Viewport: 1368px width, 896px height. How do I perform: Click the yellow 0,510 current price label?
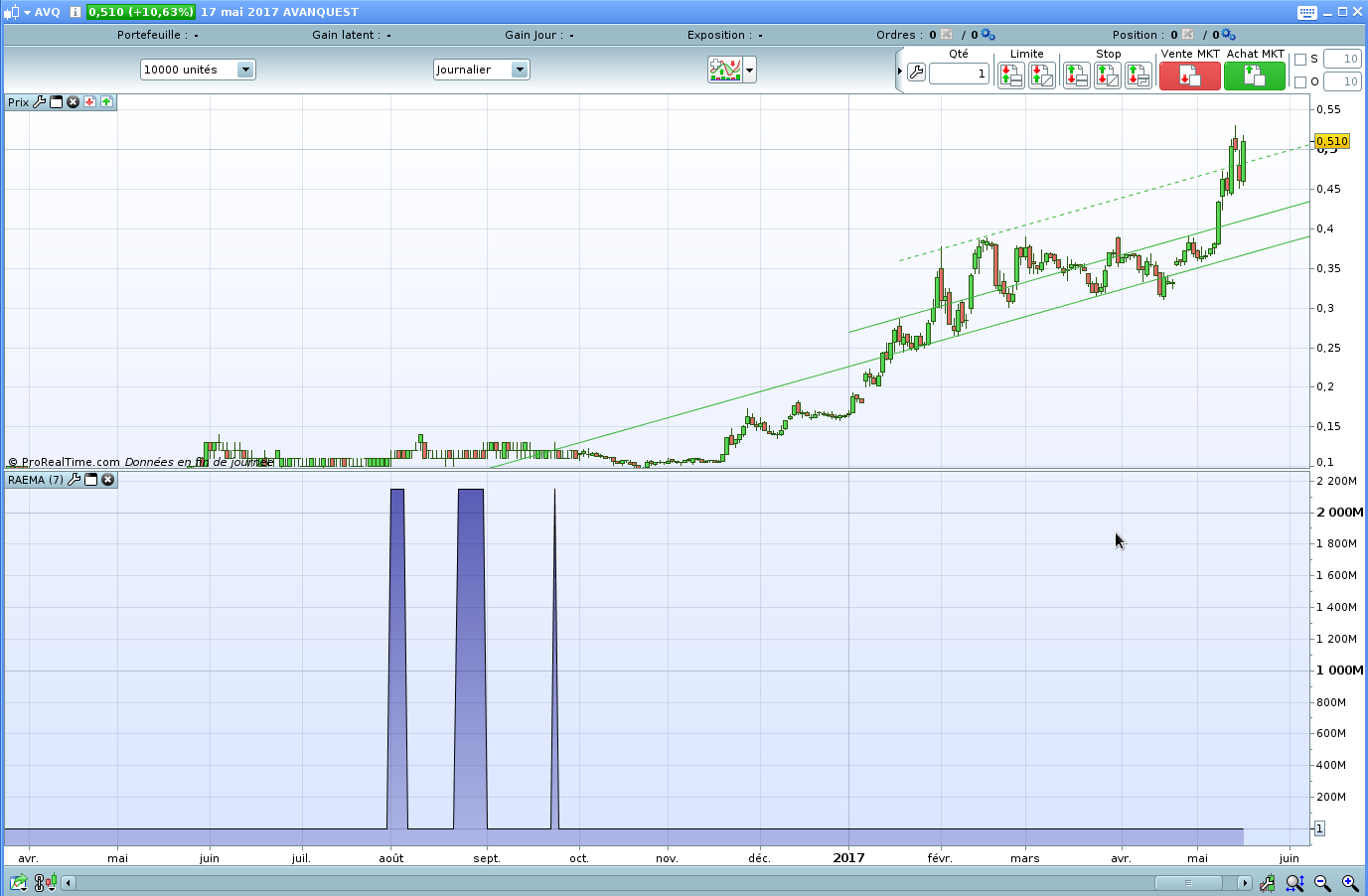point(1332,142)
